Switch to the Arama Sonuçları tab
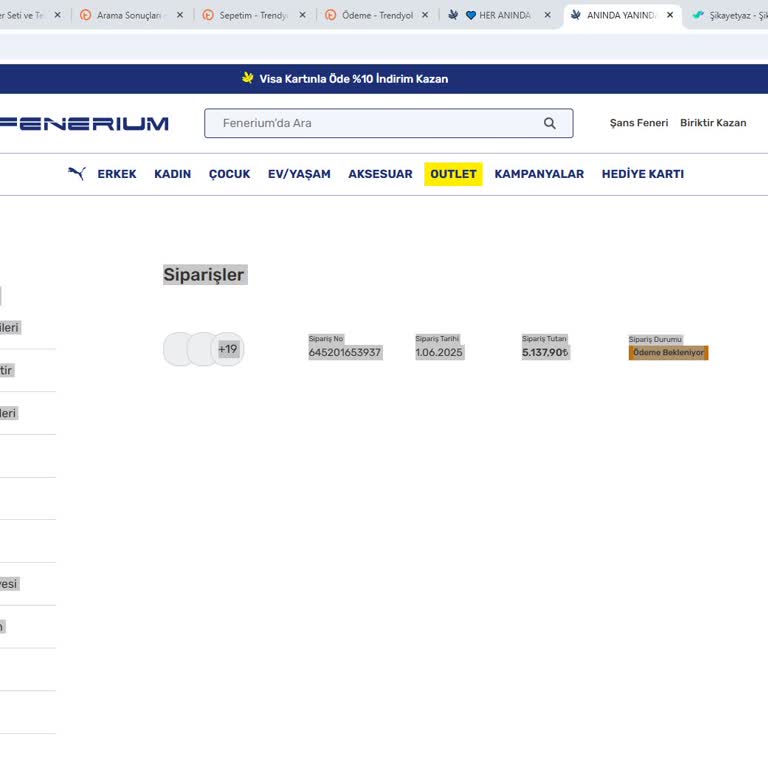 pyautogui.click(x=128, y=15)
